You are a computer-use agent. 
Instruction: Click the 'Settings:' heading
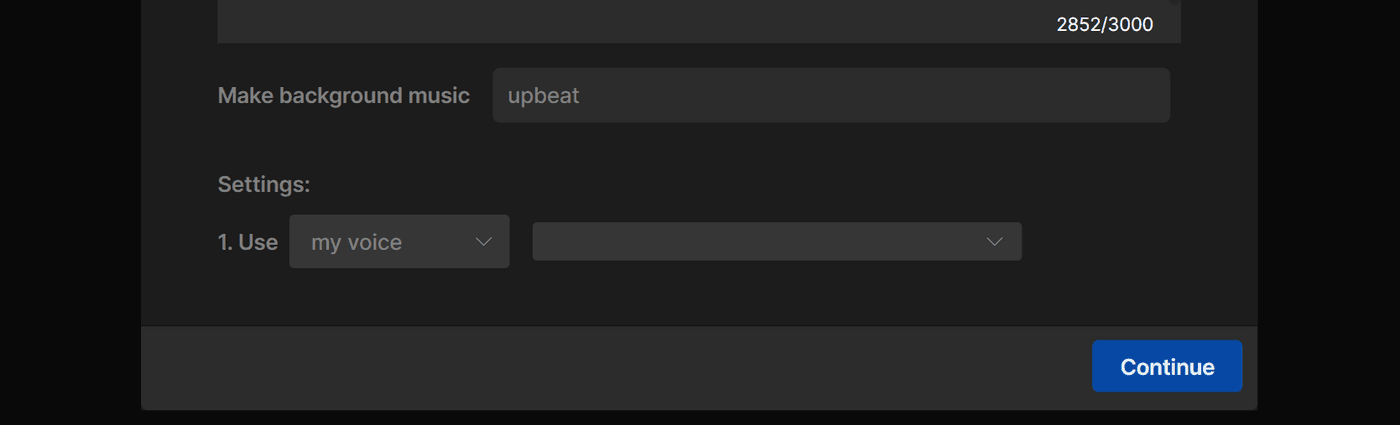[x=264, y=185]
